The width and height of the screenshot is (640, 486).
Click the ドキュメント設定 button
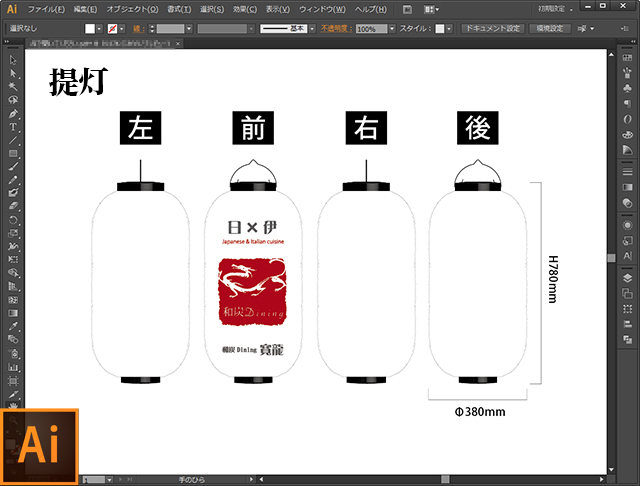click(x=492, y=30)
